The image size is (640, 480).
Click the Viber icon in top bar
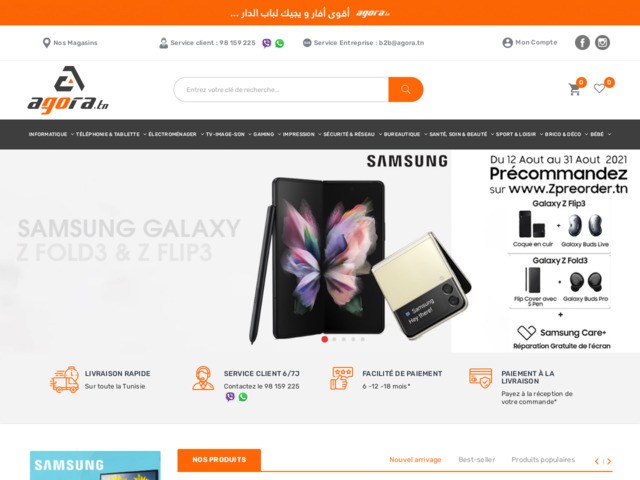point(267,43)
